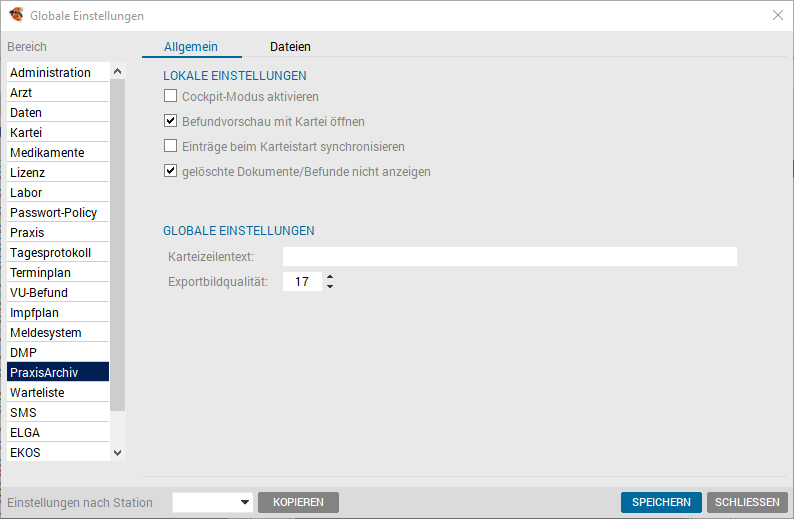Enable Cockpit-Modus aktivieren checkbox

[171, 96]
